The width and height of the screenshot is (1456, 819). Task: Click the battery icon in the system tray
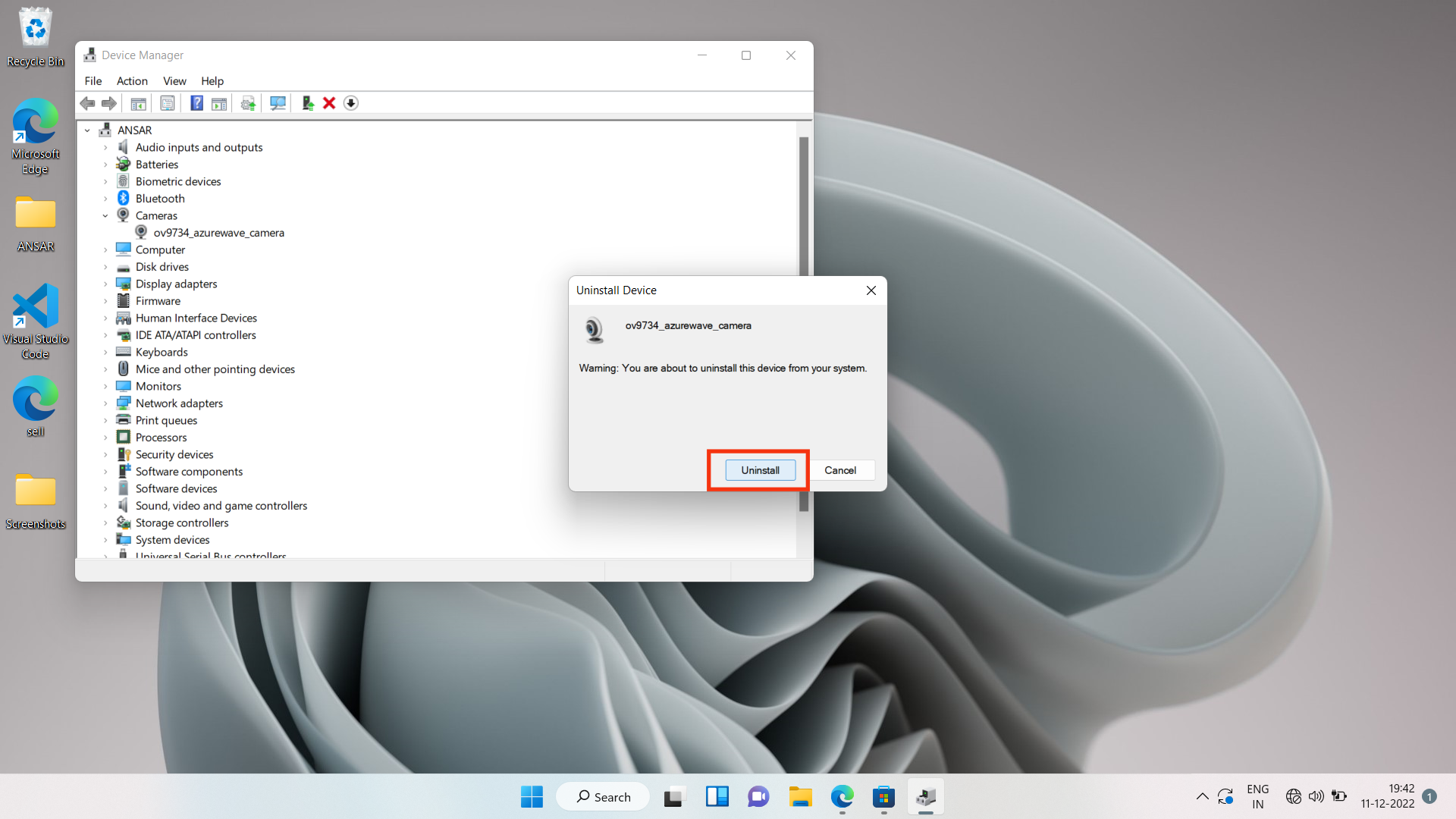coord(1341,796)
